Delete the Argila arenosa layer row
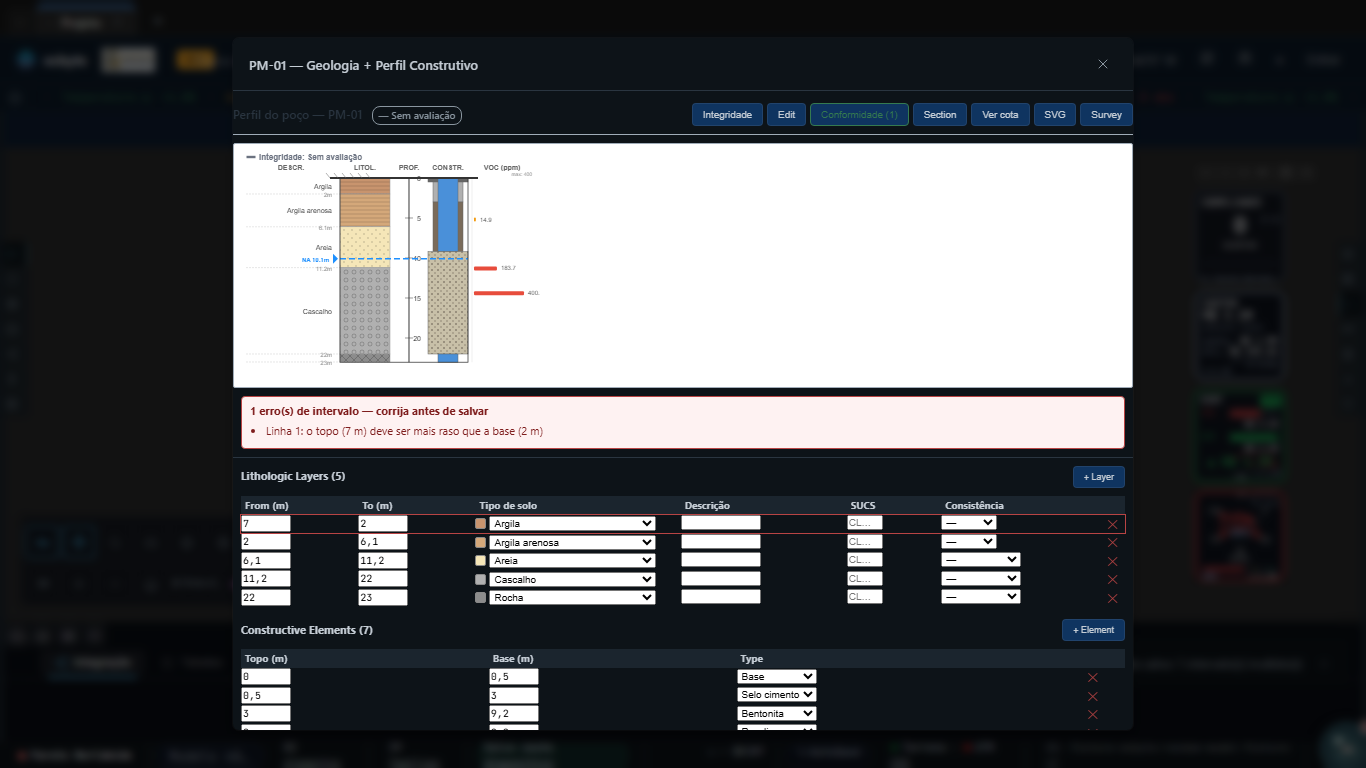 (1112, 542)
